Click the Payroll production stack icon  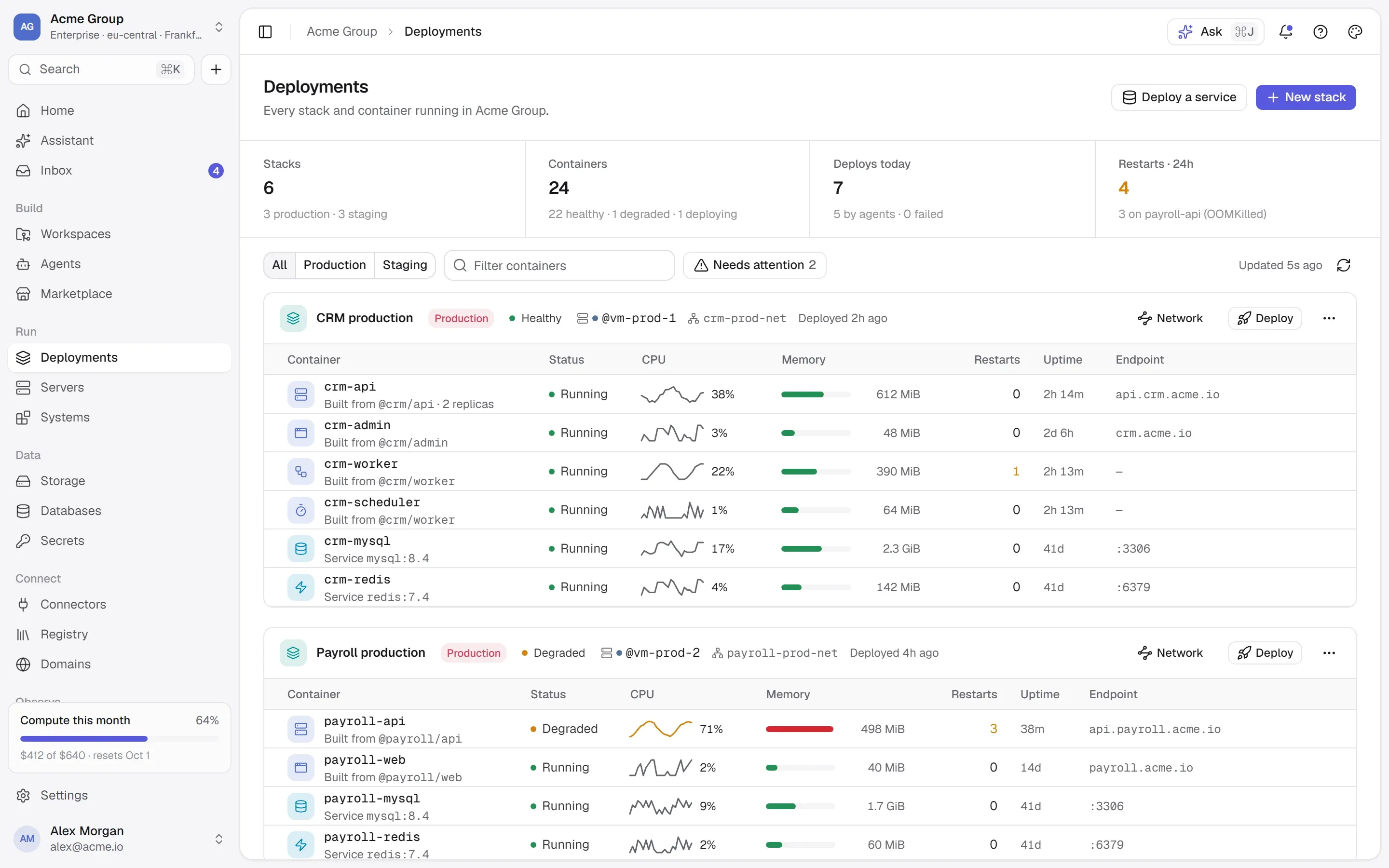click(293, 653)
